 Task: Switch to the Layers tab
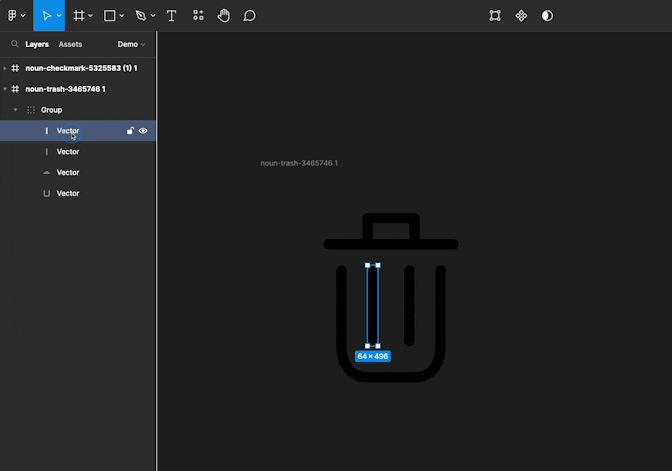[x=37, y=45]
